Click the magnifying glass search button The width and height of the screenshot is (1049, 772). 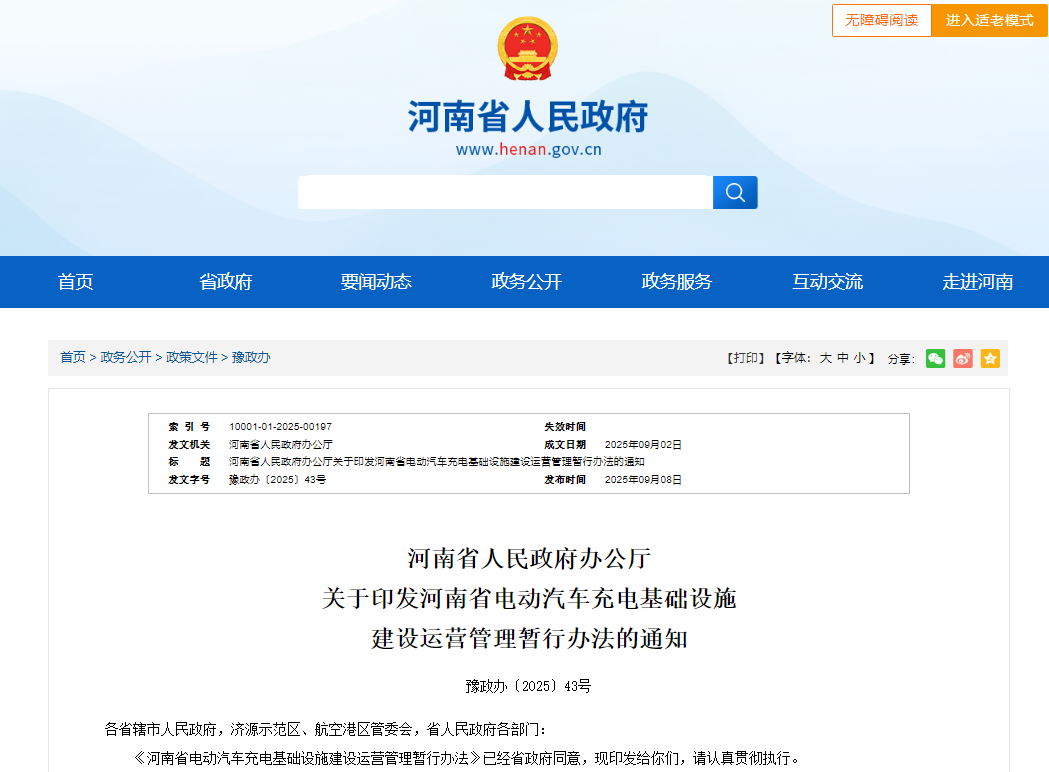[735, 193]
